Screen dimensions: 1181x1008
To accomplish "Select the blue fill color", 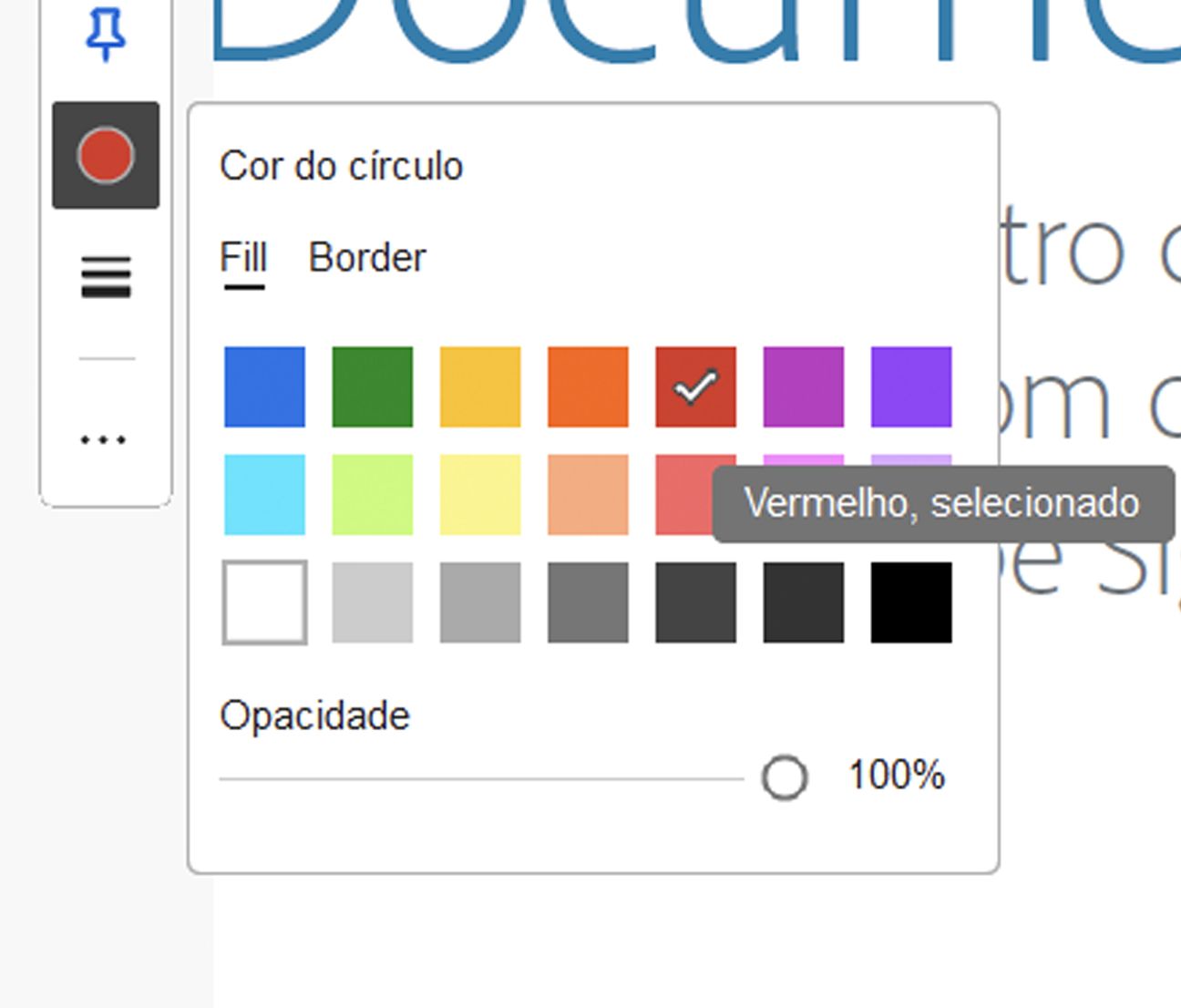I will point(265,386).
